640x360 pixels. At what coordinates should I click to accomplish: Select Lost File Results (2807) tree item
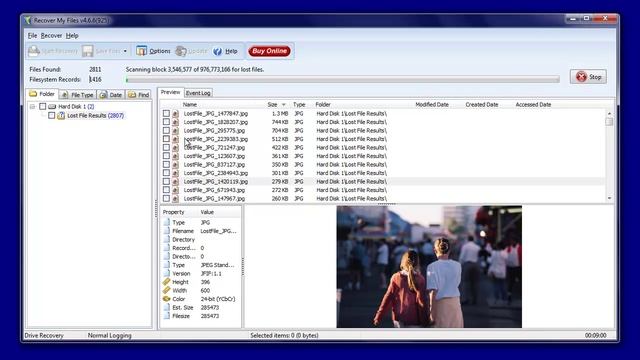[95, 116]
